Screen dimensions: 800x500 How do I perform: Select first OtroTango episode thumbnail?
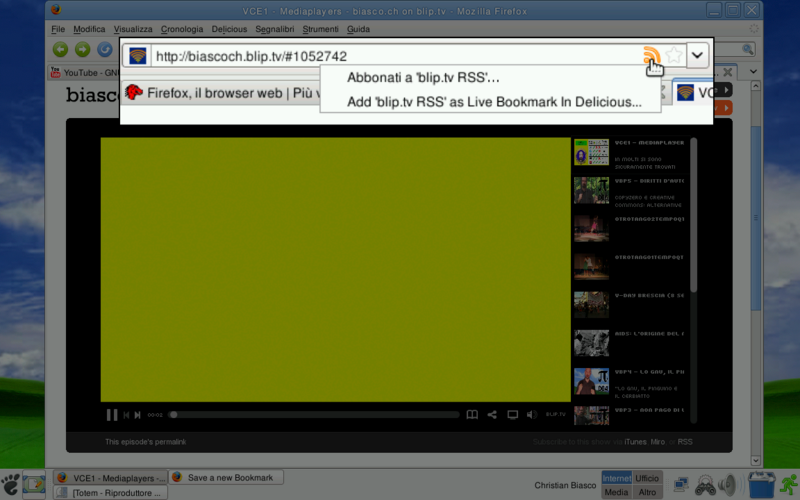(591, 228)
